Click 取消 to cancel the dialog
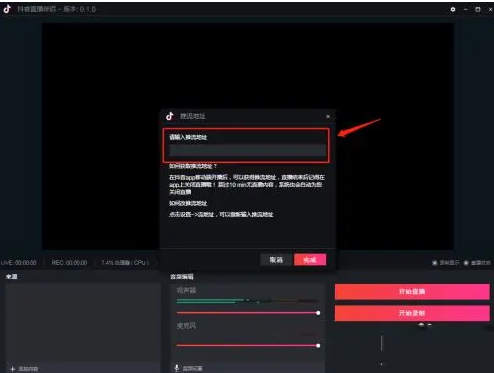494x373 pixels. (276, 260)
